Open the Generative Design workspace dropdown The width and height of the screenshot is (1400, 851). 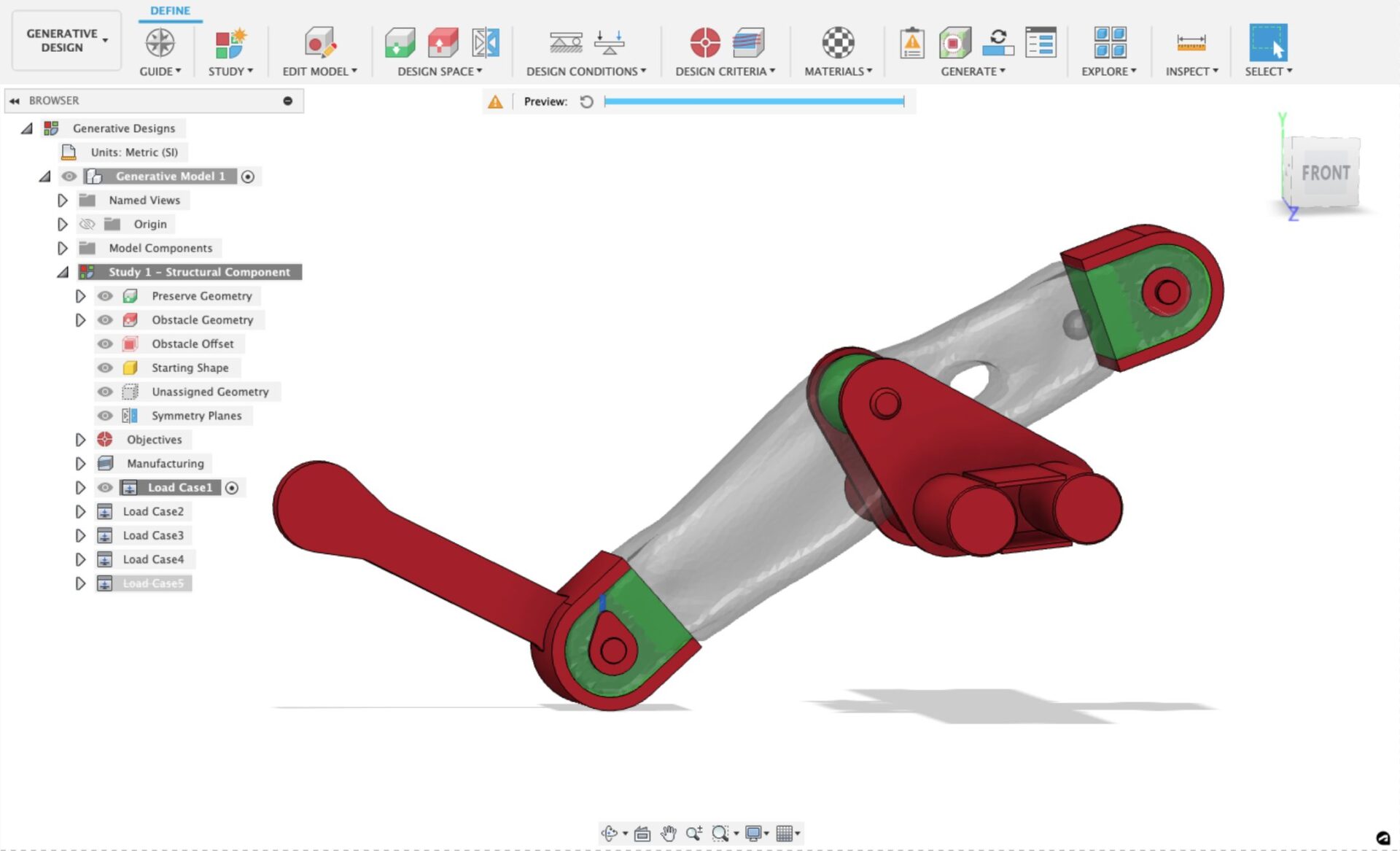click(x=66, y=41)
